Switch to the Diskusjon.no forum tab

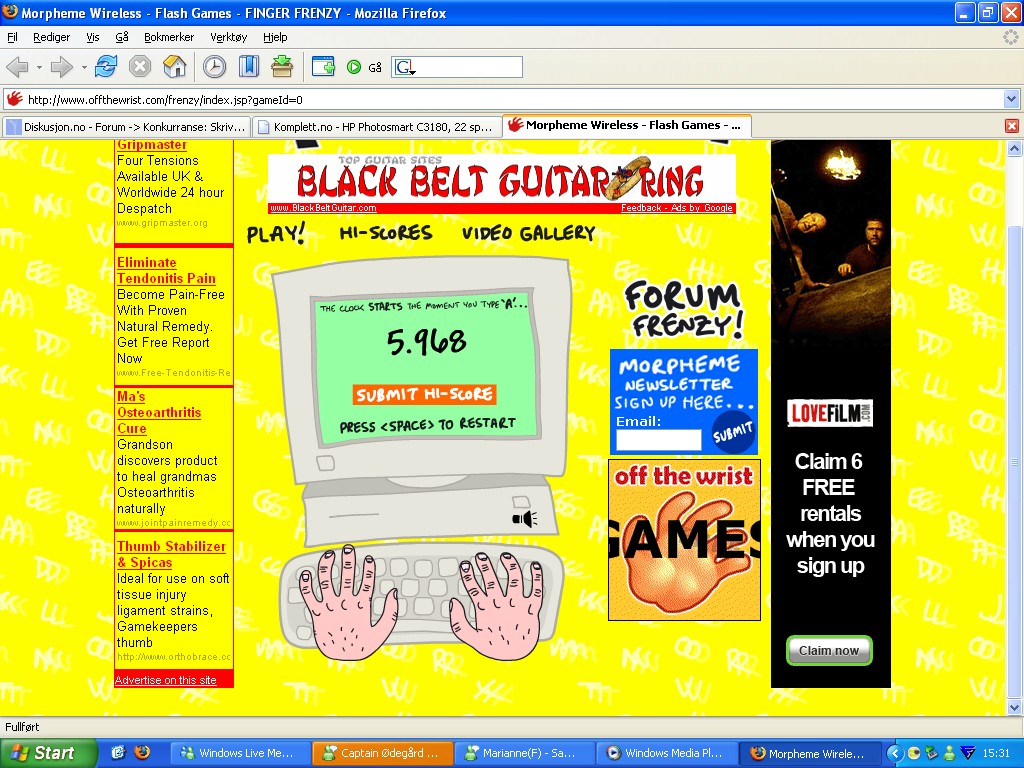127,127
